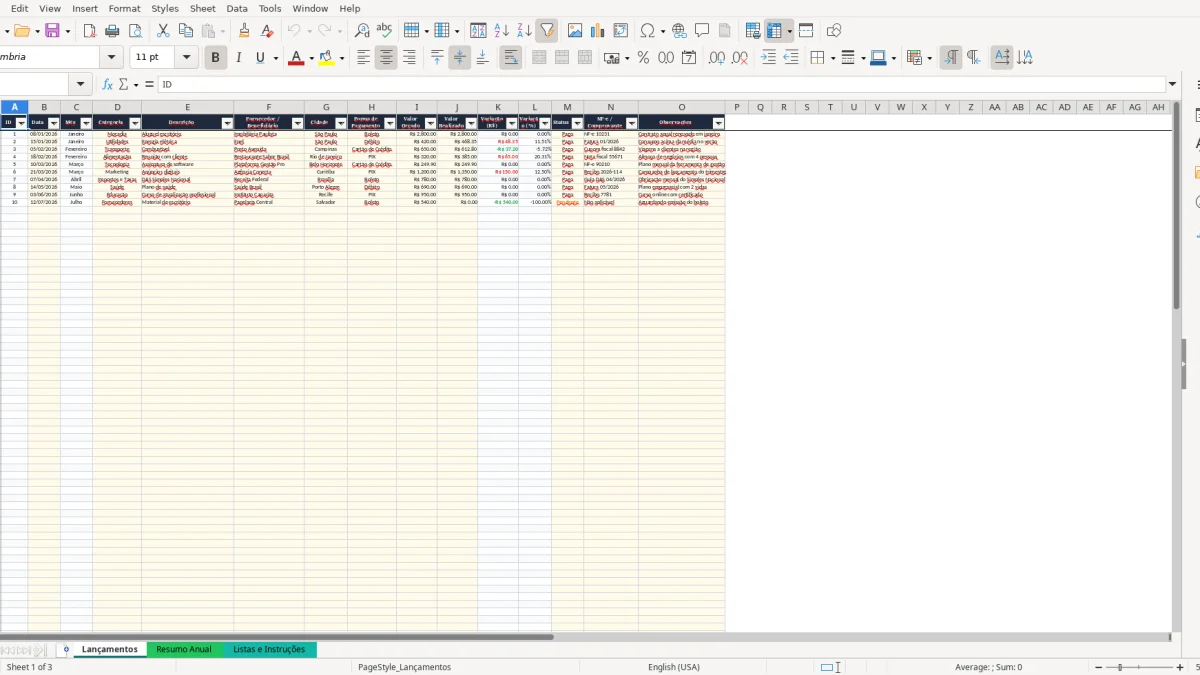
Task: Click the English (USA) language status
Action: pos(674,667)
